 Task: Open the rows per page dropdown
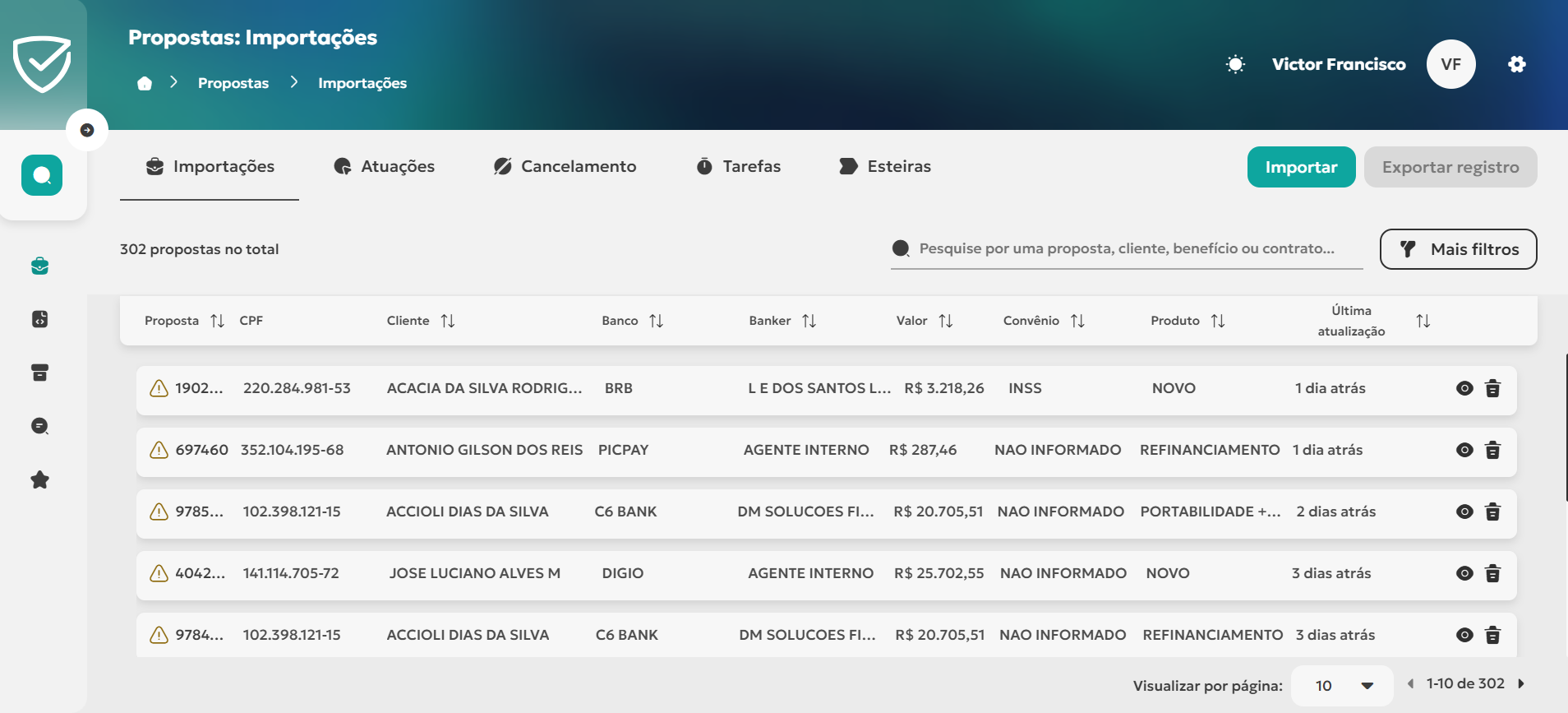1342,686
